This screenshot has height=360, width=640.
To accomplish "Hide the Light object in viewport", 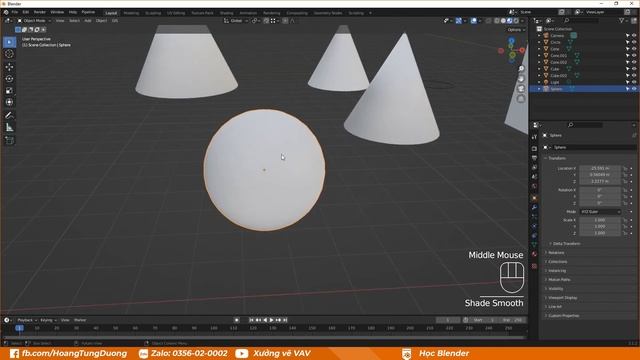I will (634, 82).
